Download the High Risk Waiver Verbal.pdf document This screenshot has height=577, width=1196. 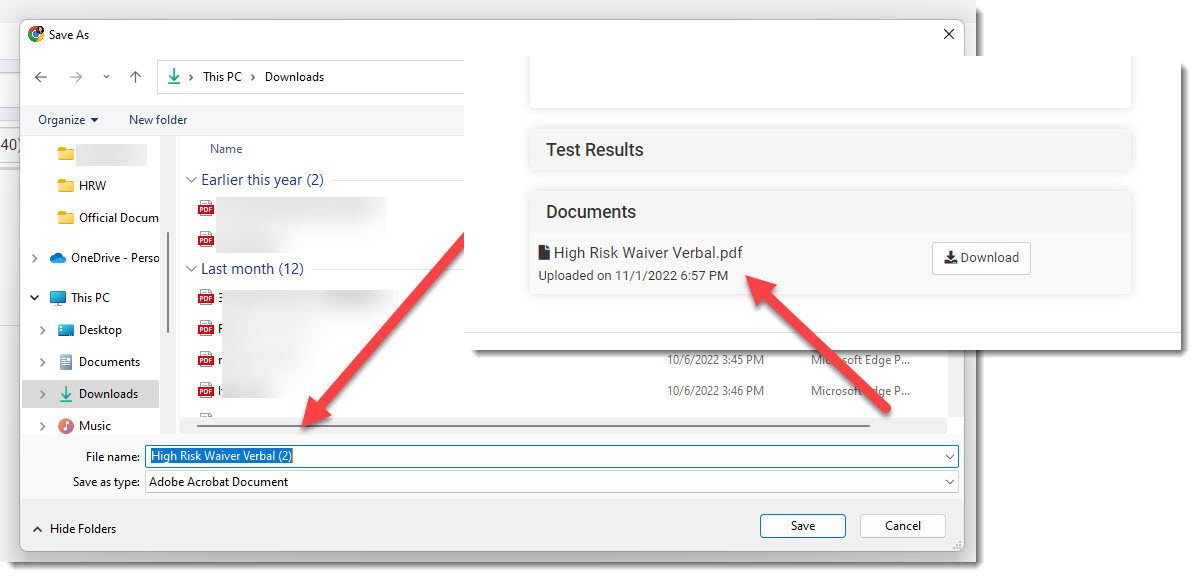pyautogui.click(x=980, y=258)
